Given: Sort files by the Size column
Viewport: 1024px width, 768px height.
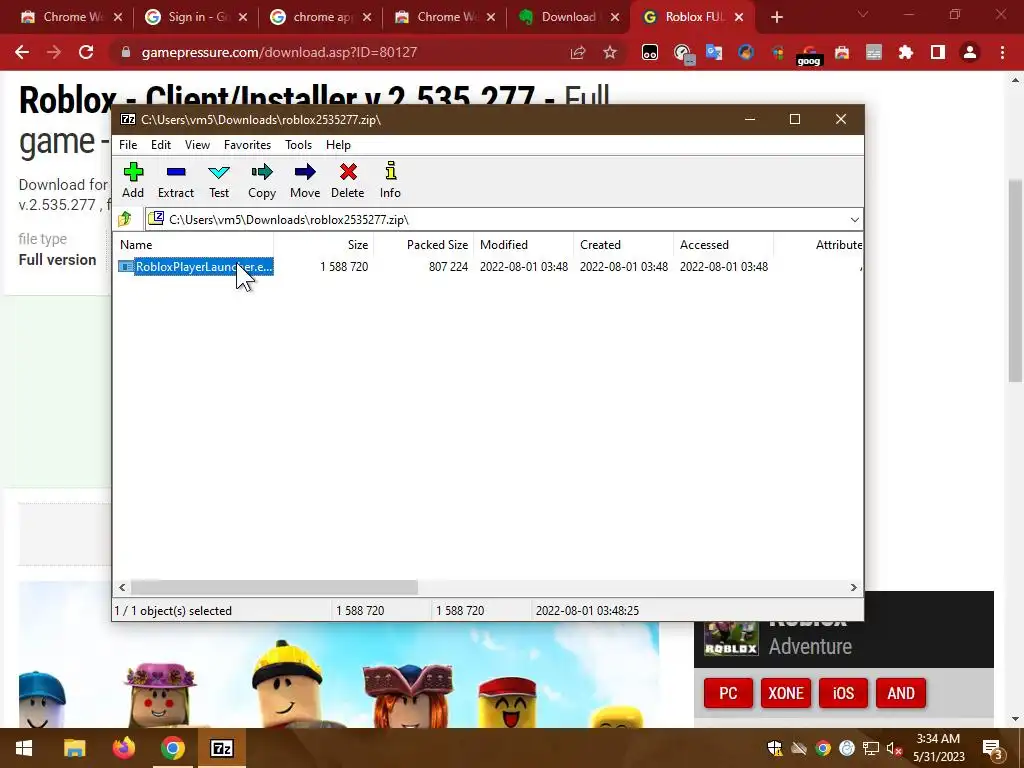Looking at the screenshot, I should click(x=323, y=245).
